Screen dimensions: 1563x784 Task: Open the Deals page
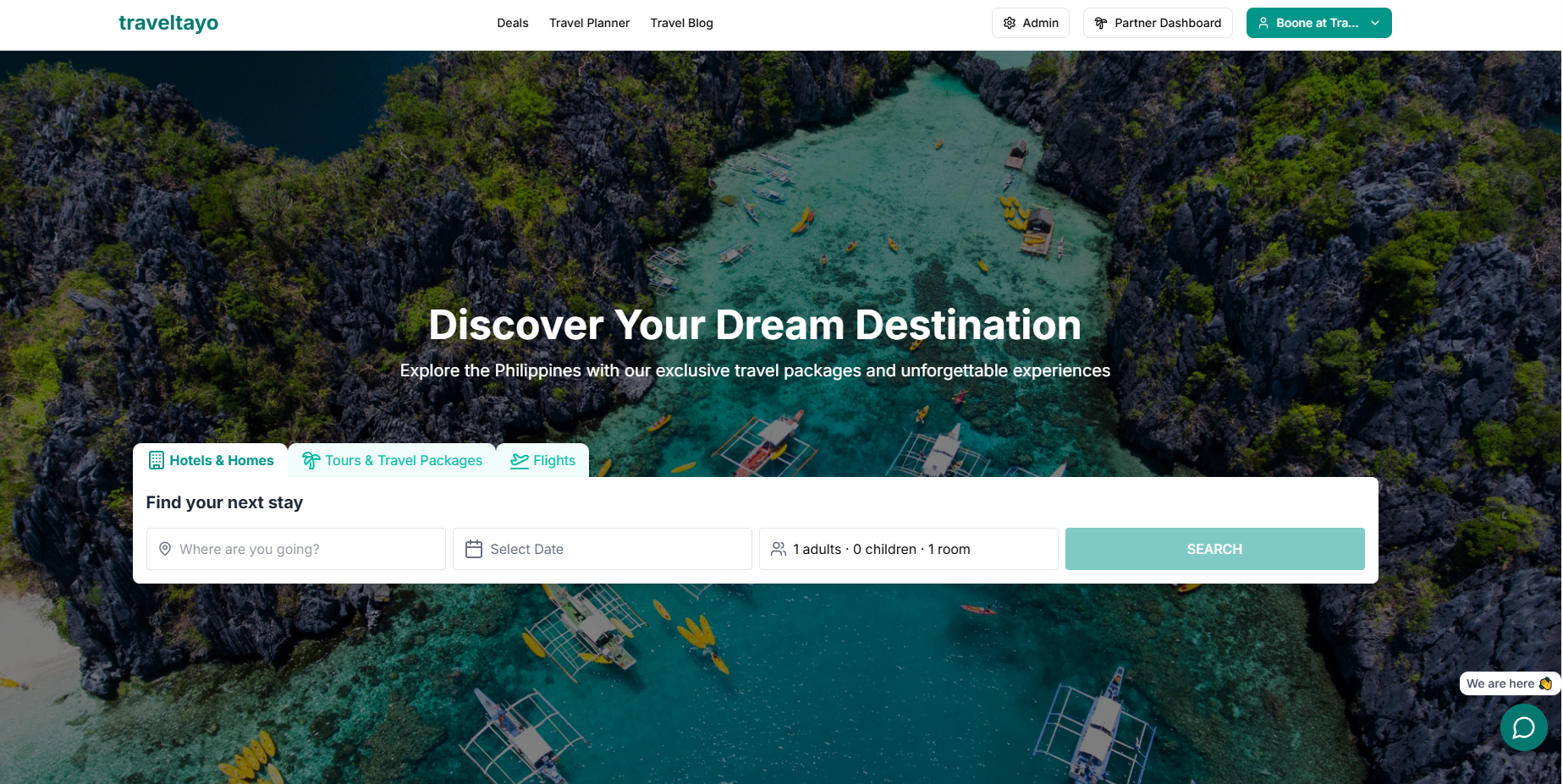point(512,23)
